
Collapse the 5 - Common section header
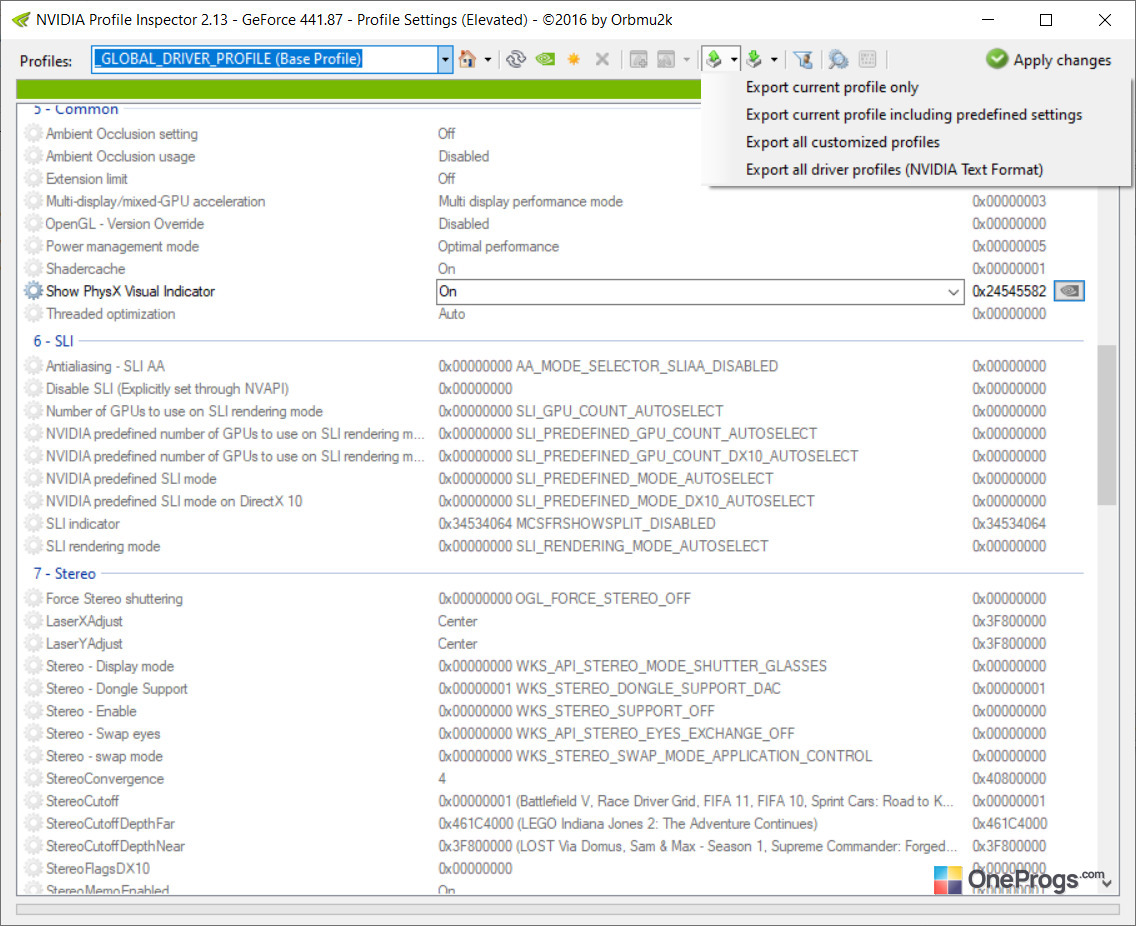pos(75,110)
